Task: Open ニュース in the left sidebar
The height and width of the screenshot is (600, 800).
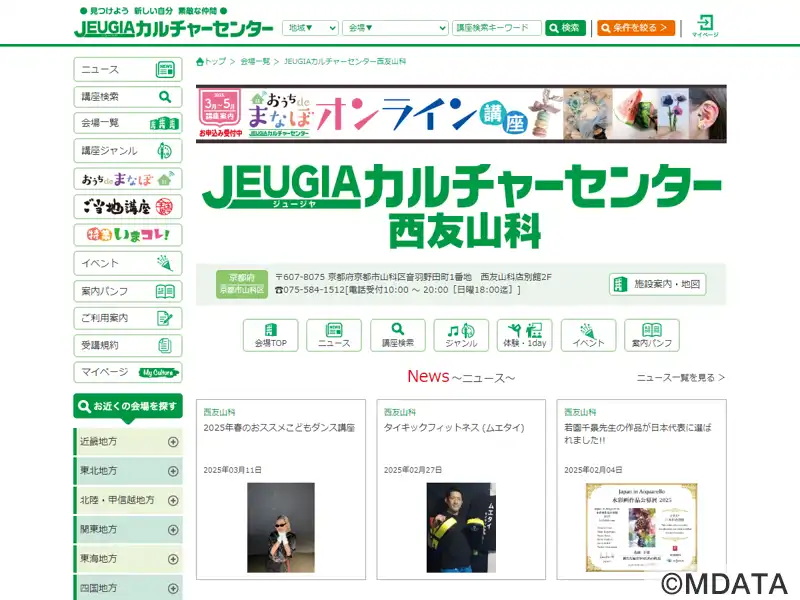Action: pos(128,69)
